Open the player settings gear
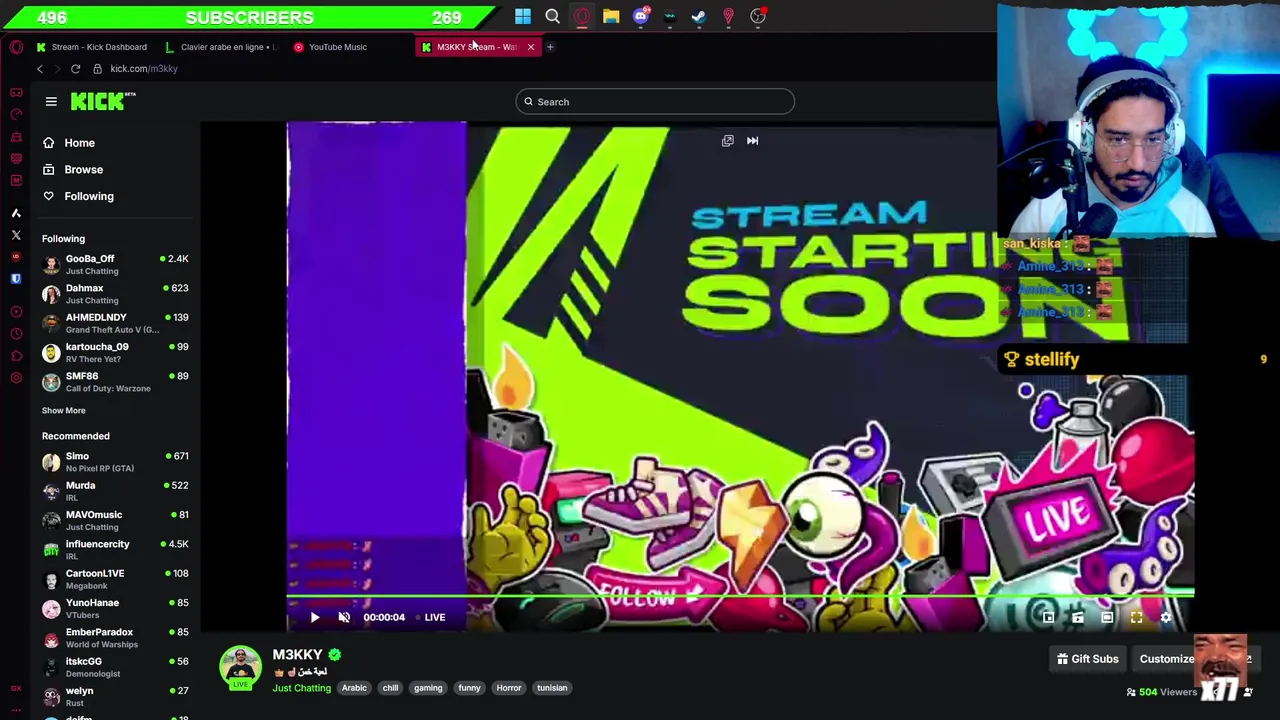 pos(1166,618)
